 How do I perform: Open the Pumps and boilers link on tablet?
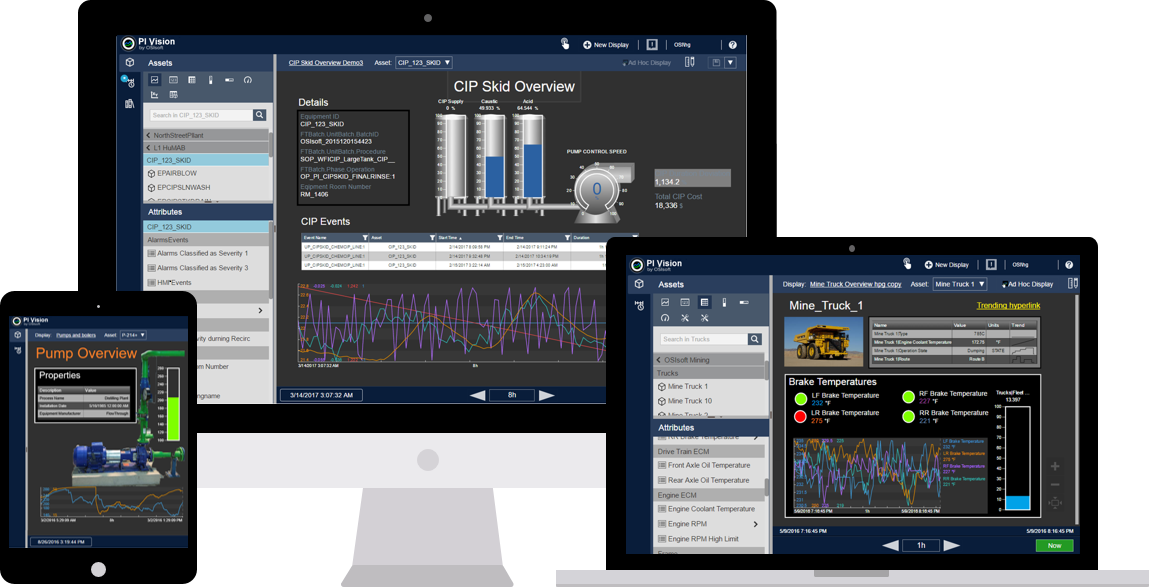click(x=76, y=335)
